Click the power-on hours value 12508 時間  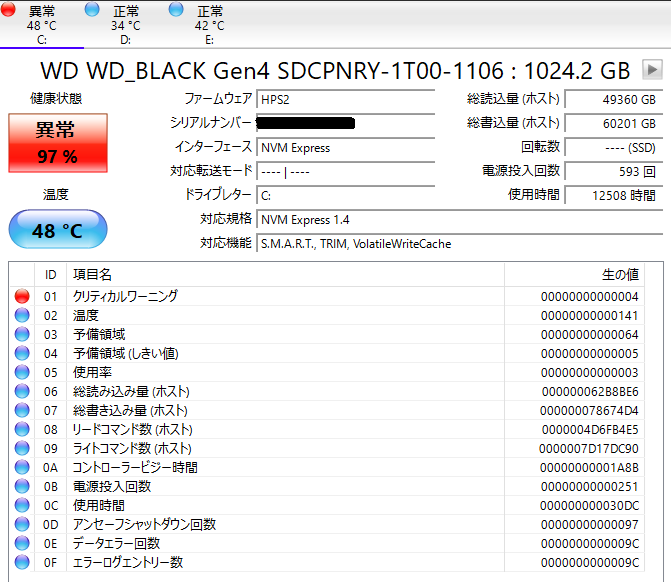614,196
